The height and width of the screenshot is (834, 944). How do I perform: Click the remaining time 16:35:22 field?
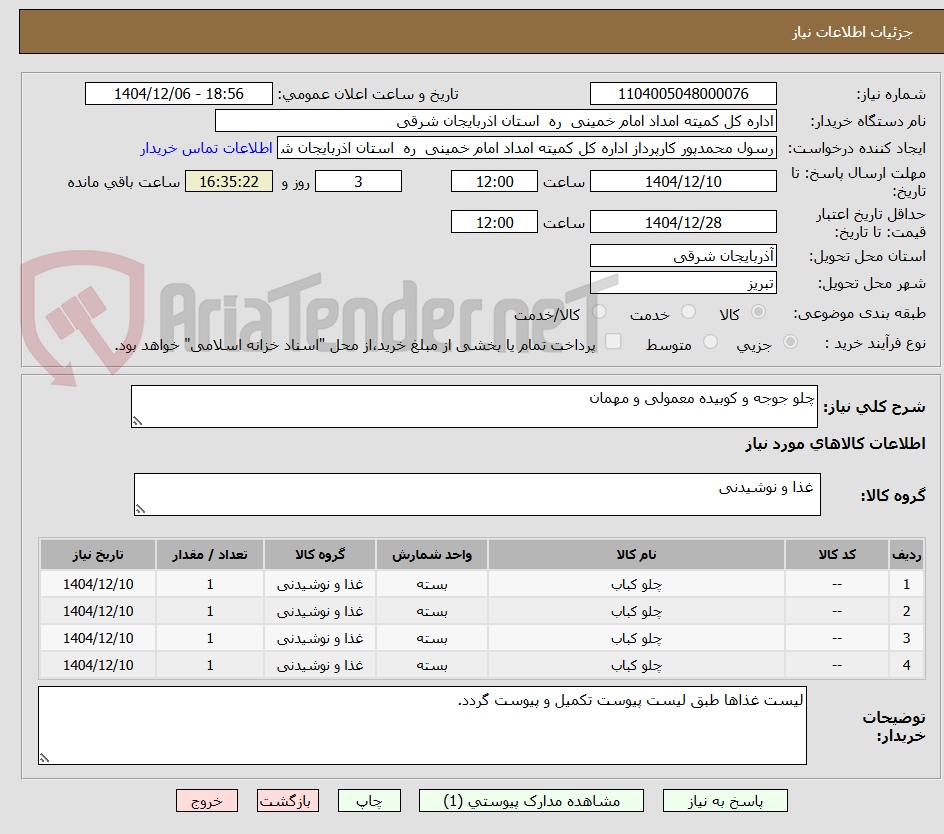[229, 181]
